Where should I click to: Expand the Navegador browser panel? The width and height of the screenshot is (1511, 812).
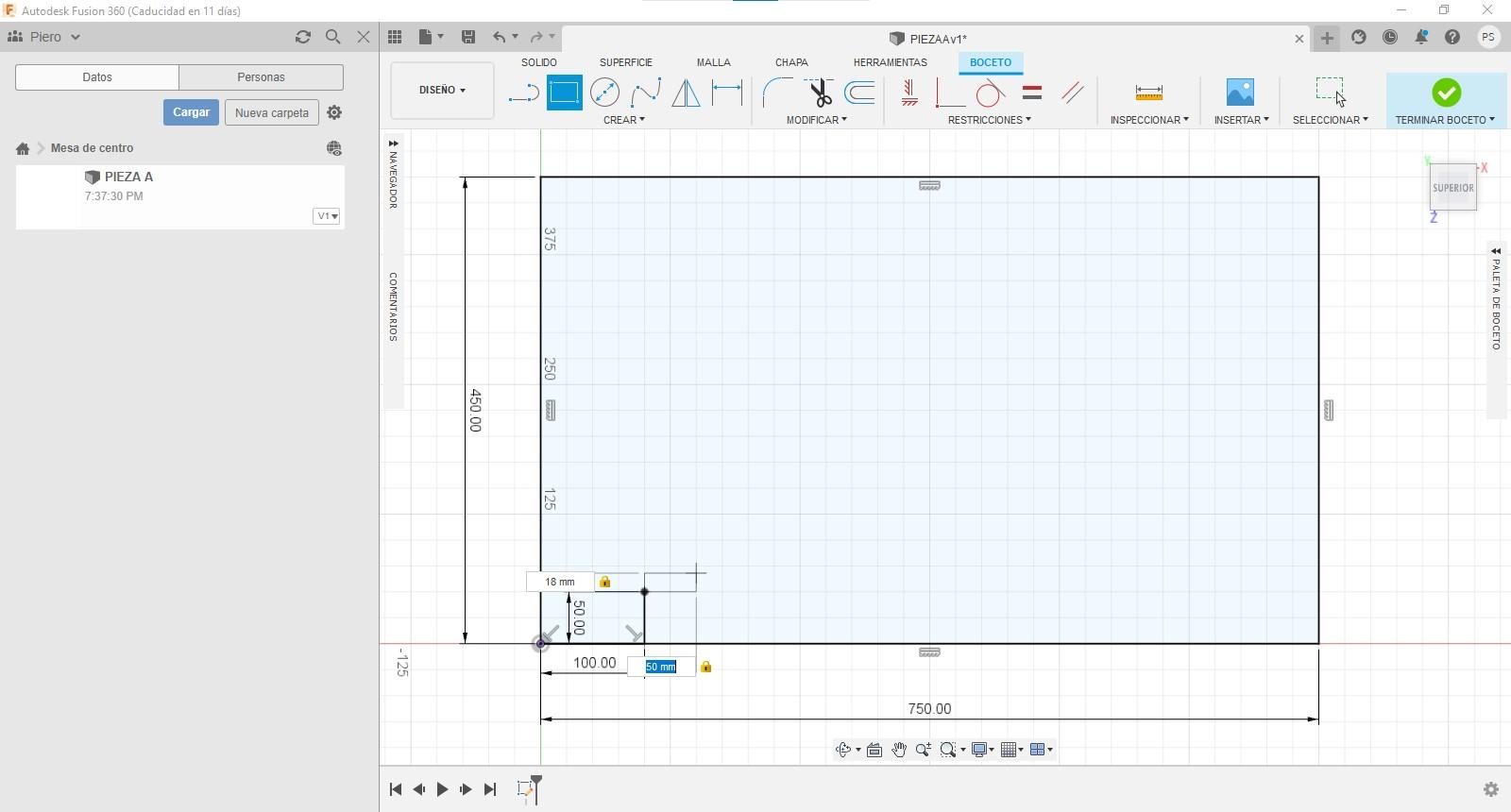(x=393, y=144)
